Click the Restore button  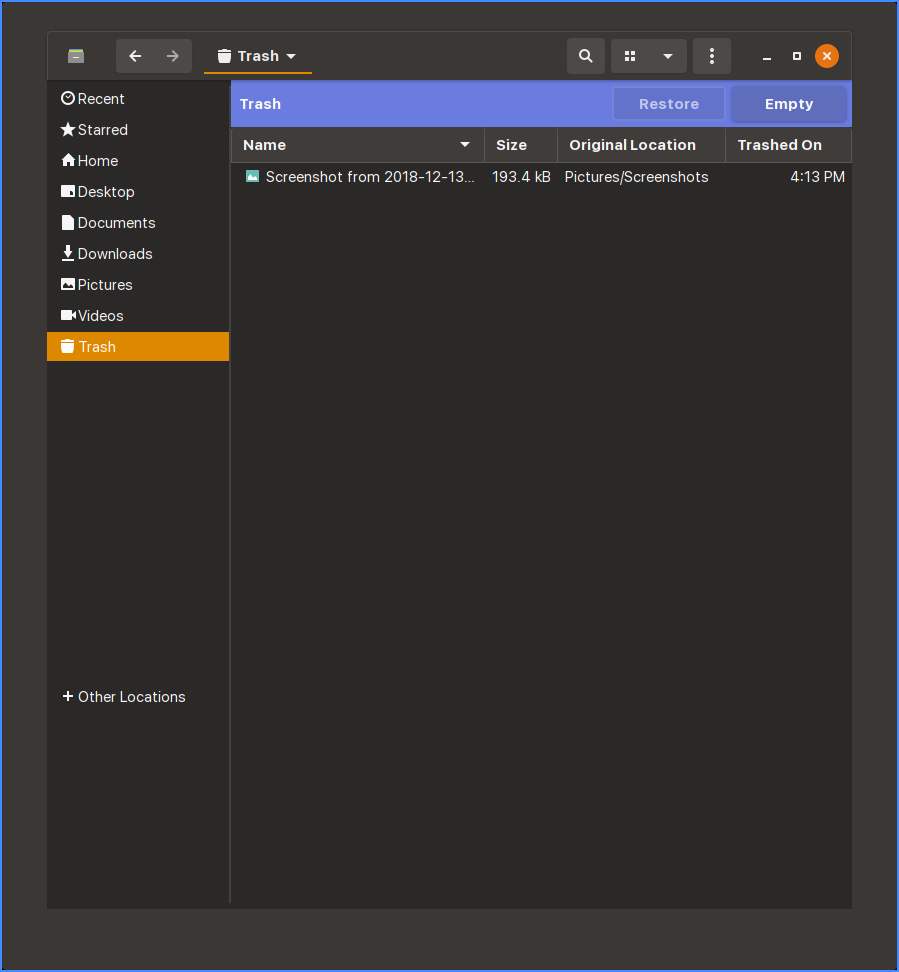point(668,104)
